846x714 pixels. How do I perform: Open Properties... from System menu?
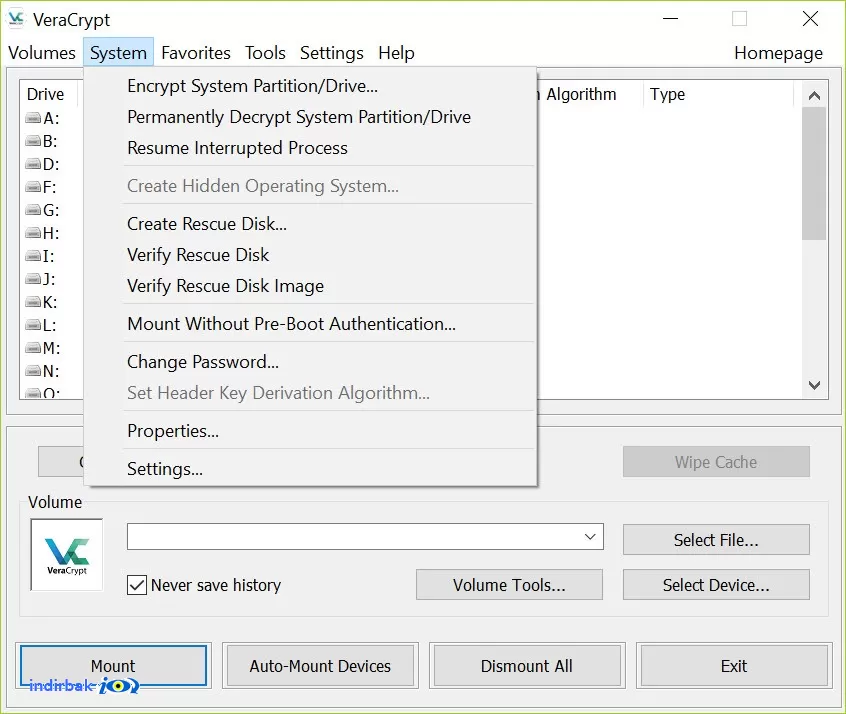(311, 431)
